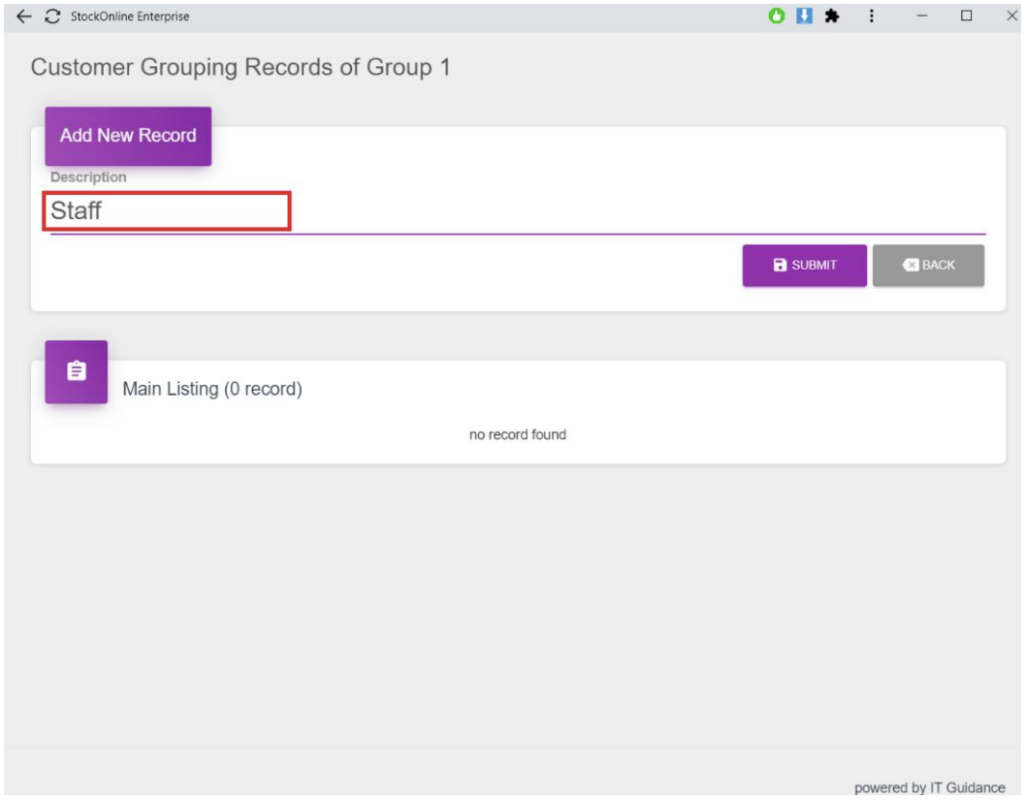The image size is (1024, 800).
Task: Click the 'no record found' message
Action: click(517, 435)
